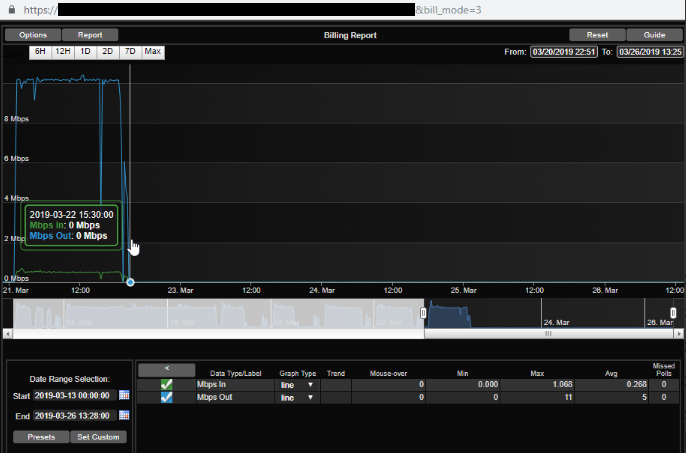Open the Report button
Viewport: 686px width, 453px height.
tap(90, 35)
